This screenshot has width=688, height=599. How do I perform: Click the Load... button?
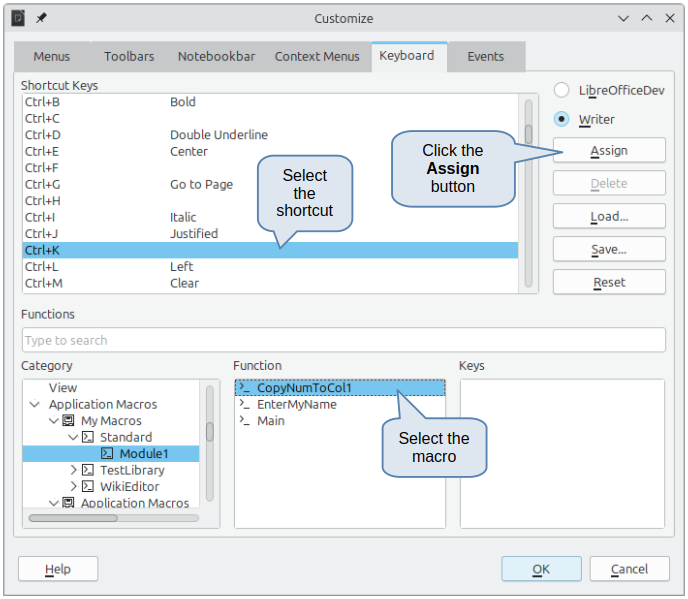609,216
